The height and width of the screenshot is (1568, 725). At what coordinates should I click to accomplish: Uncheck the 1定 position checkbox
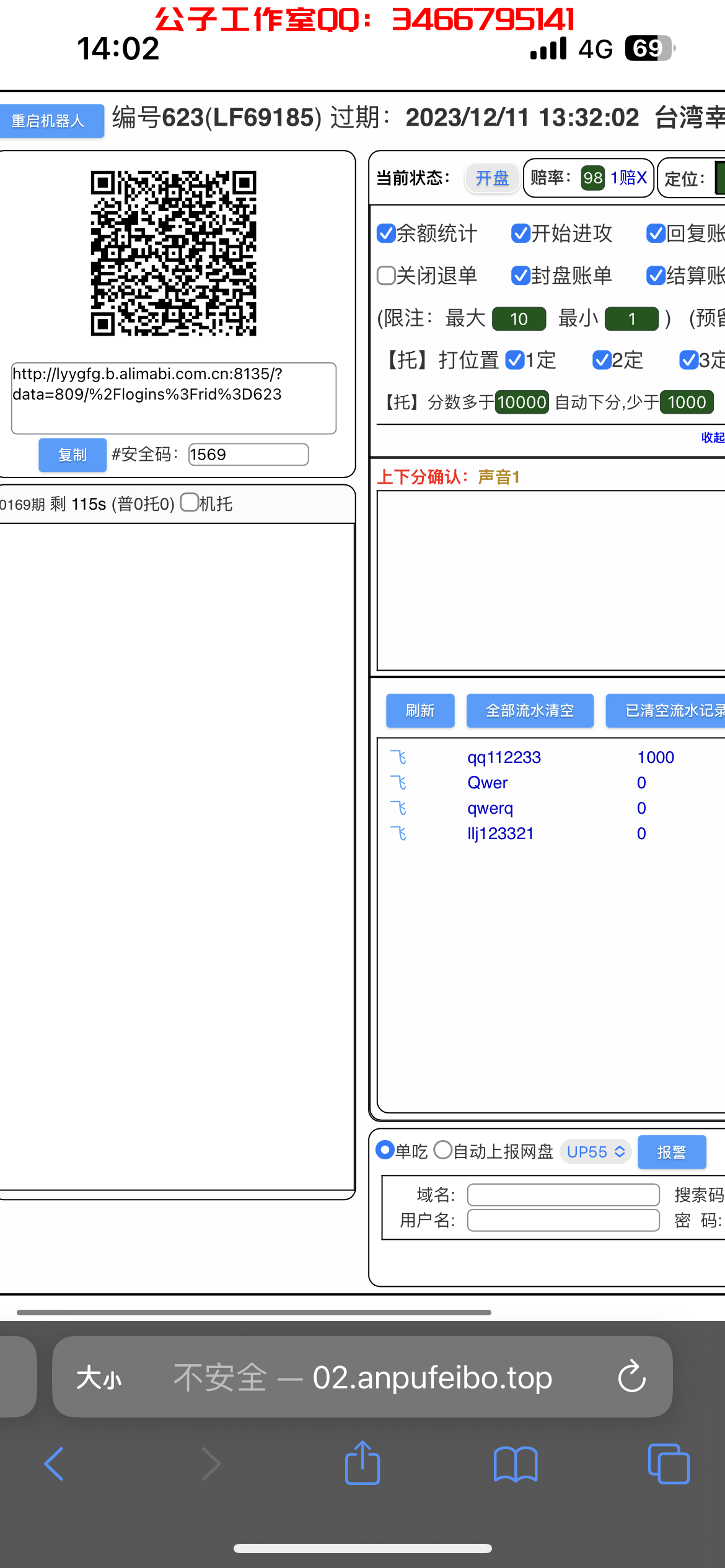coord(515,360)
